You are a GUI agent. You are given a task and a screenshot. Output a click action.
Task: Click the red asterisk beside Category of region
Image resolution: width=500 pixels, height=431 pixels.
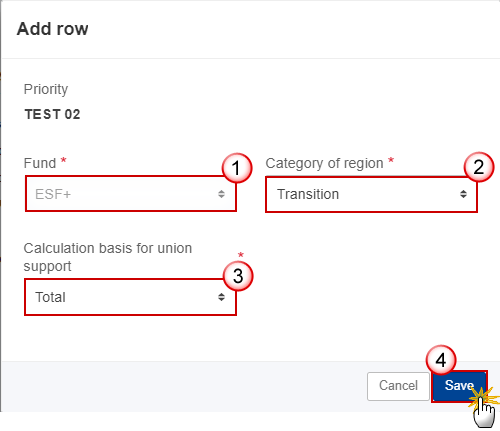point(391,160)
